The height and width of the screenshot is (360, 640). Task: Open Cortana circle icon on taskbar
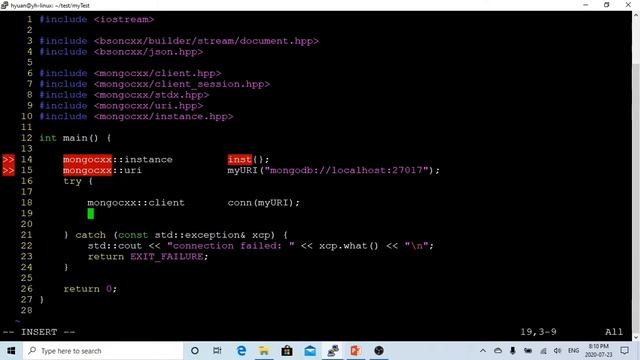coord(195,351)
